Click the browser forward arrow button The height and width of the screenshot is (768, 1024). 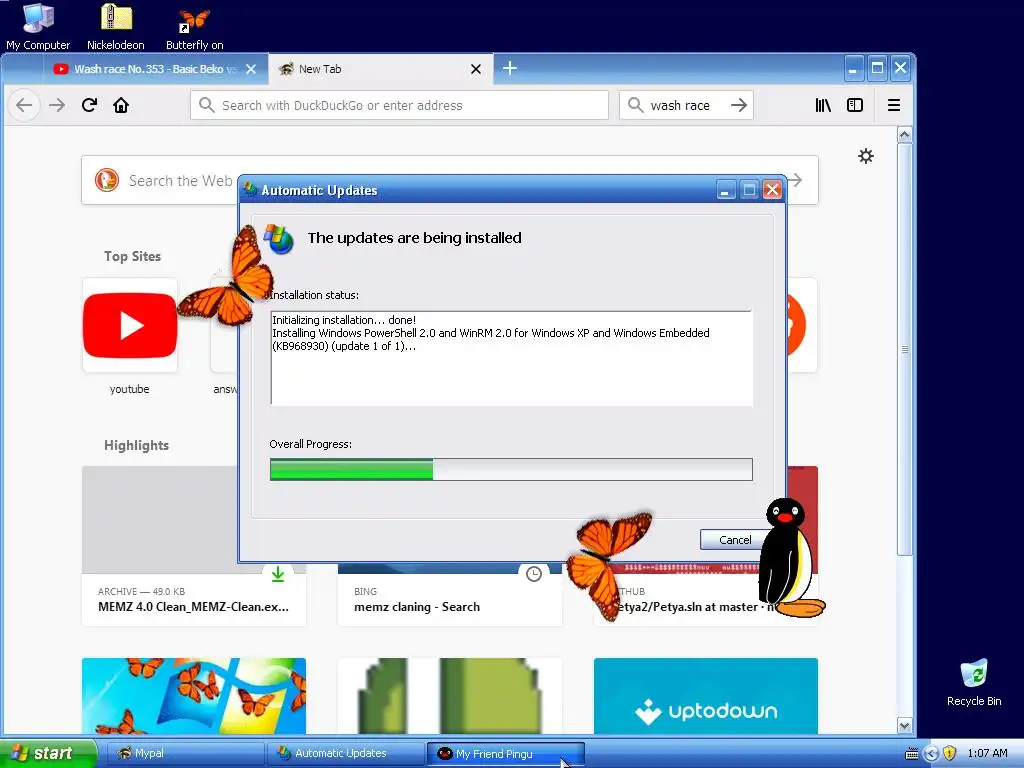[x=57, y=105]
